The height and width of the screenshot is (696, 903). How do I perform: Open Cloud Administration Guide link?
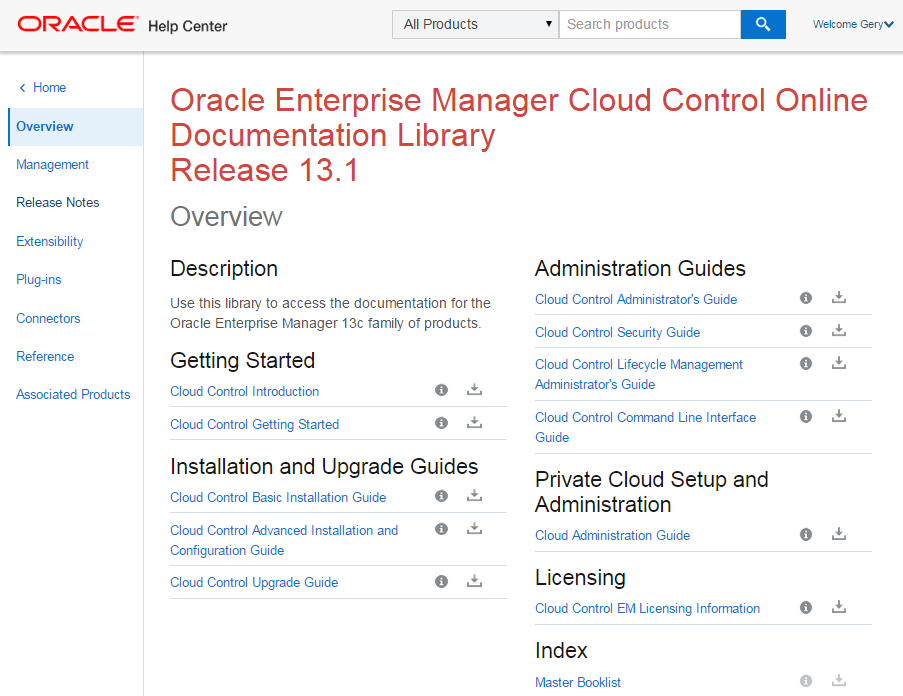click(613, 535)
